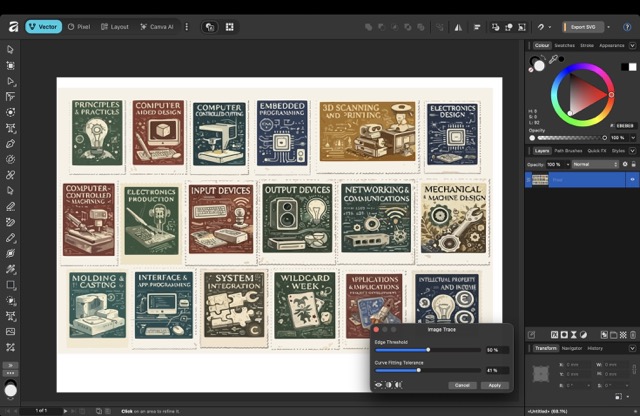Click the Edge Threshold slider handle
The image size is (640, 416).
tap(428, 350)
